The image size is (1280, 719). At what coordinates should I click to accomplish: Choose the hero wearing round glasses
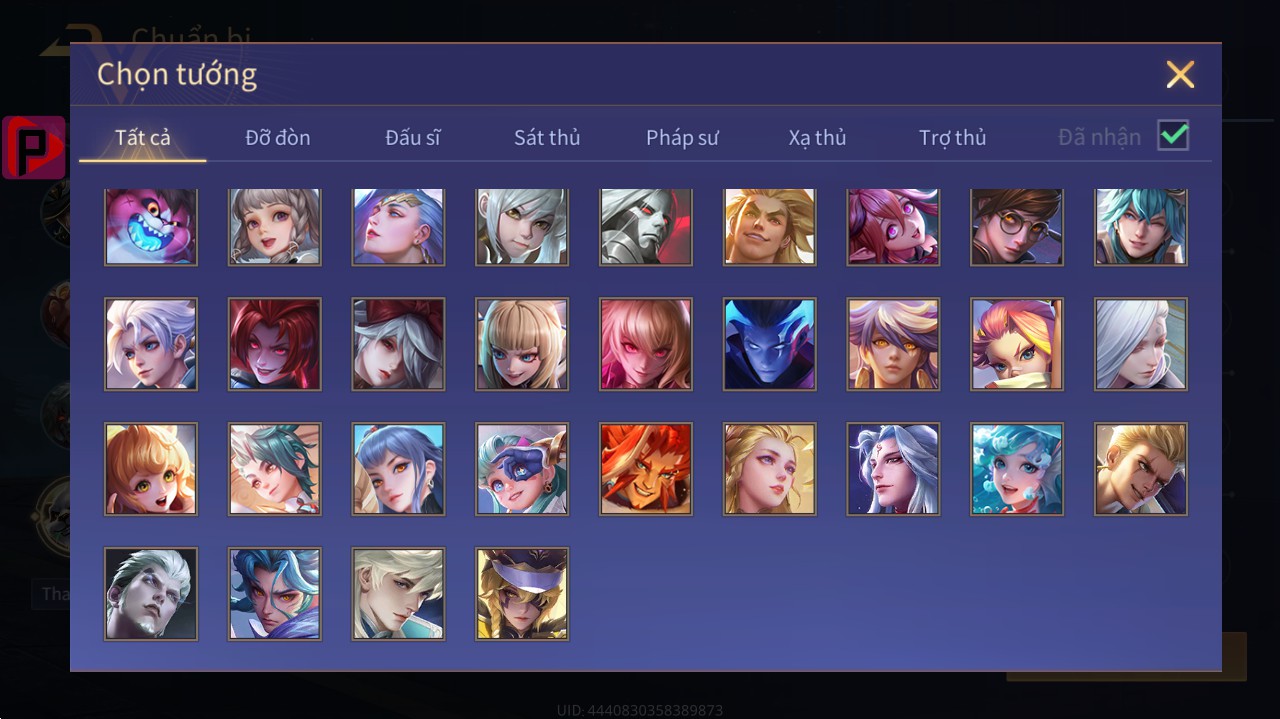1017,227
